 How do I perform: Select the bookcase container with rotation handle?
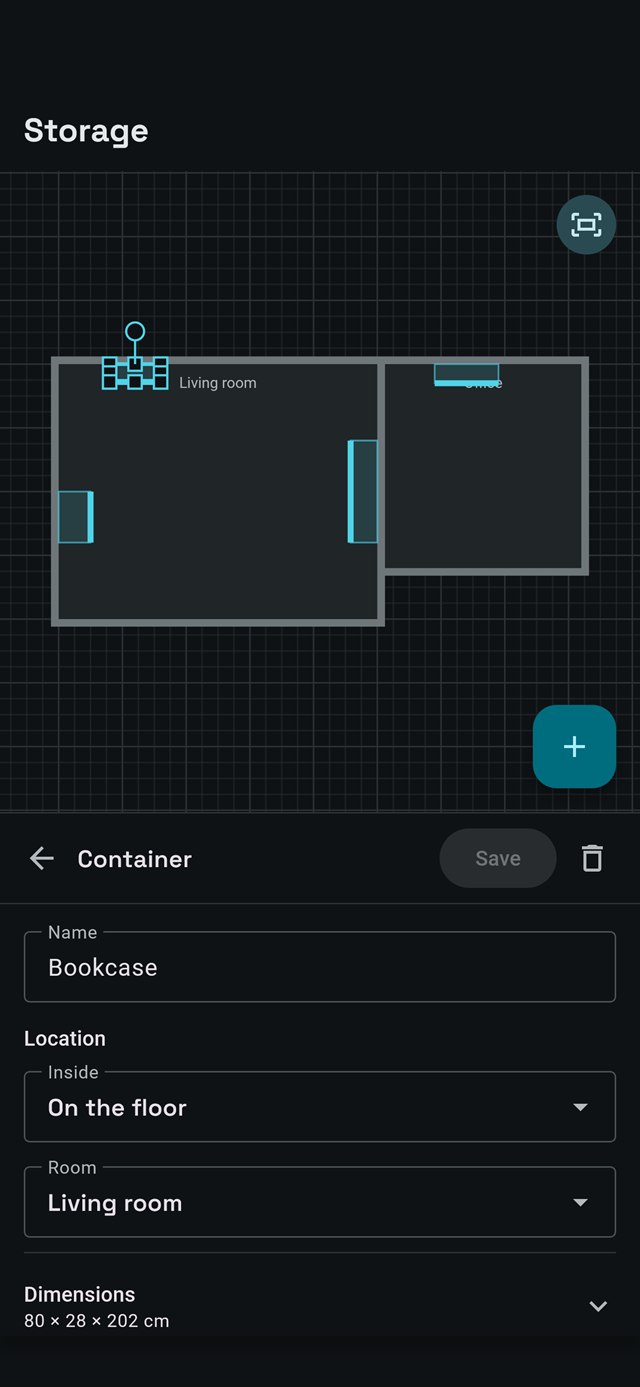pos(135,373)
